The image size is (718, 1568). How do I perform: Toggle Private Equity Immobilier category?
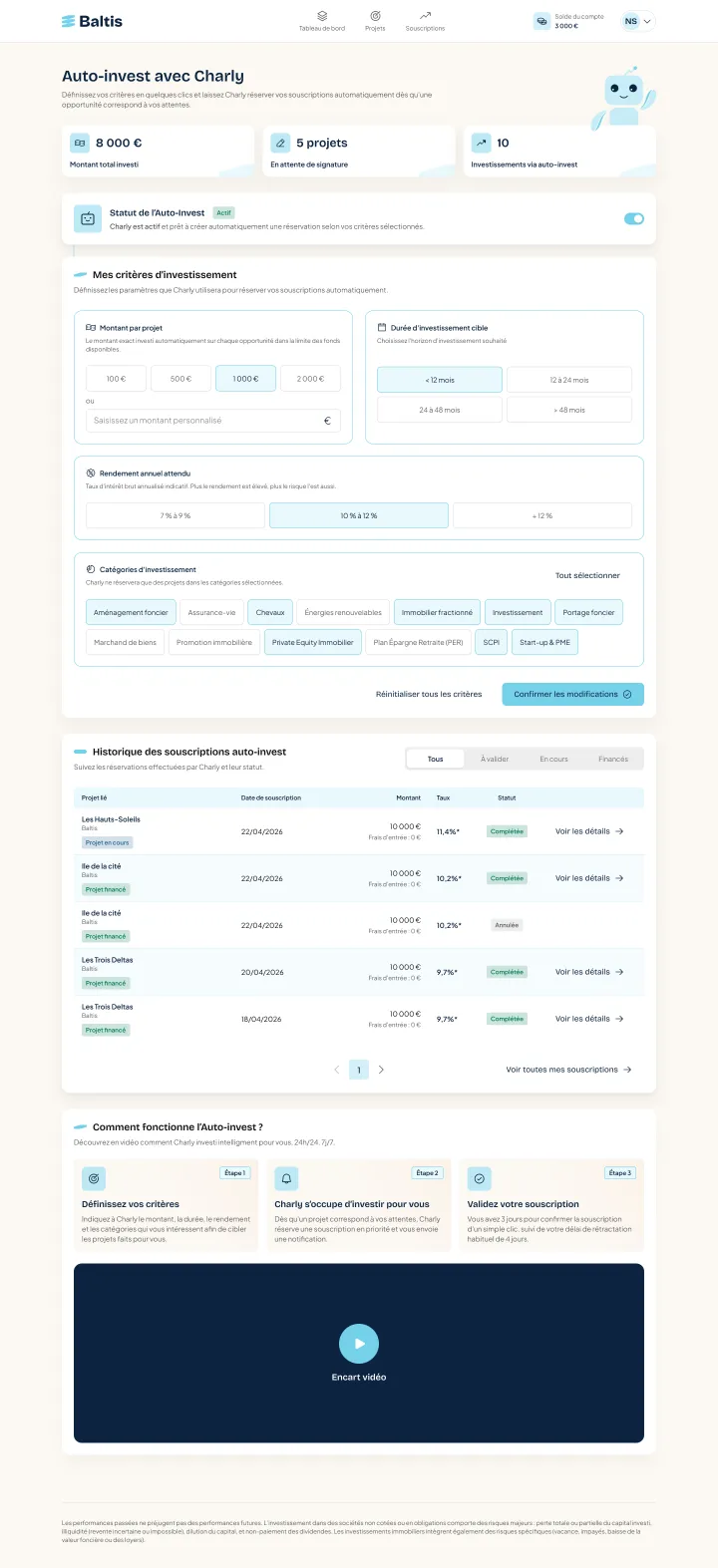[313, 643]
